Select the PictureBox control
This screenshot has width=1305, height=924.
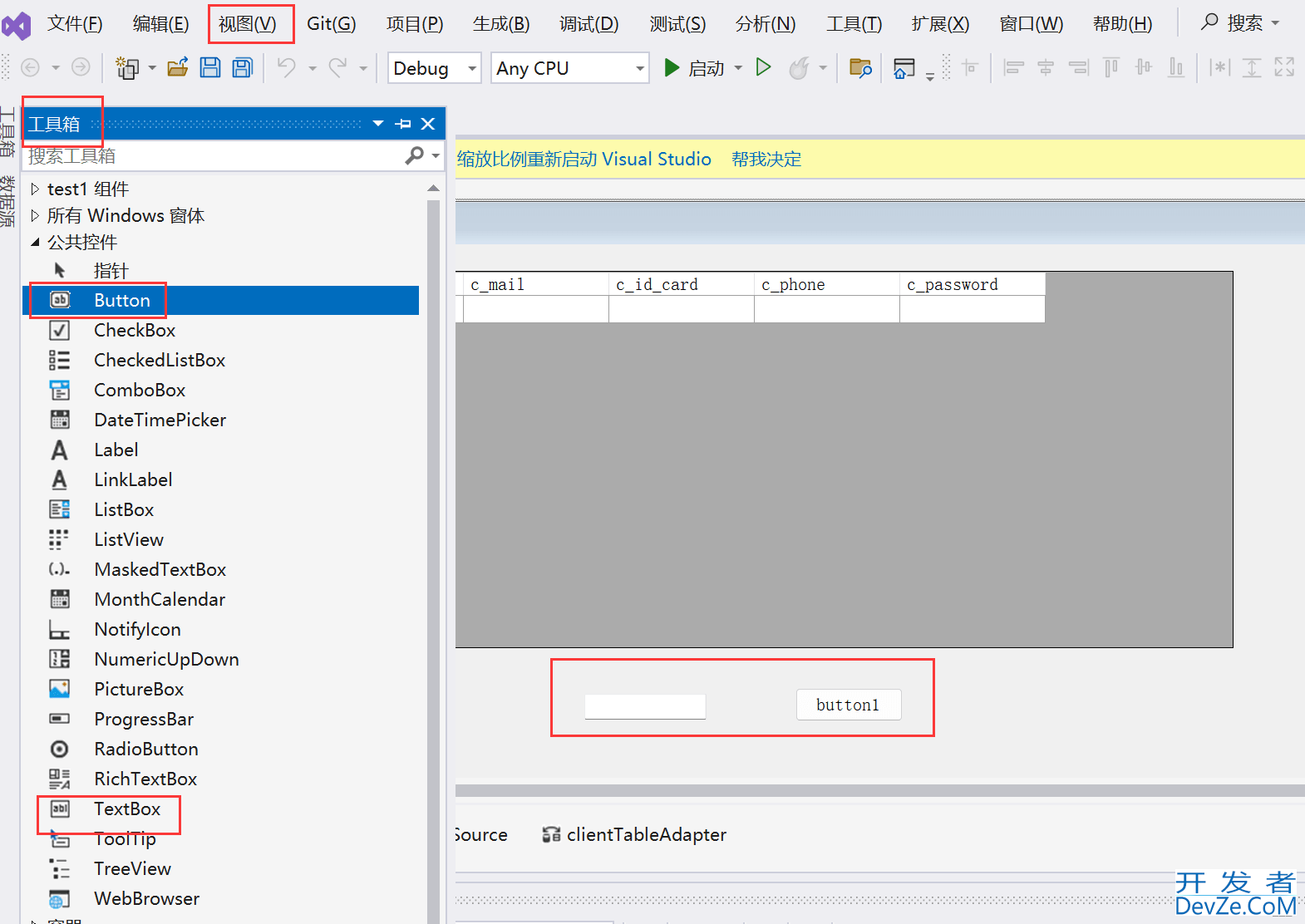(220, 689)
